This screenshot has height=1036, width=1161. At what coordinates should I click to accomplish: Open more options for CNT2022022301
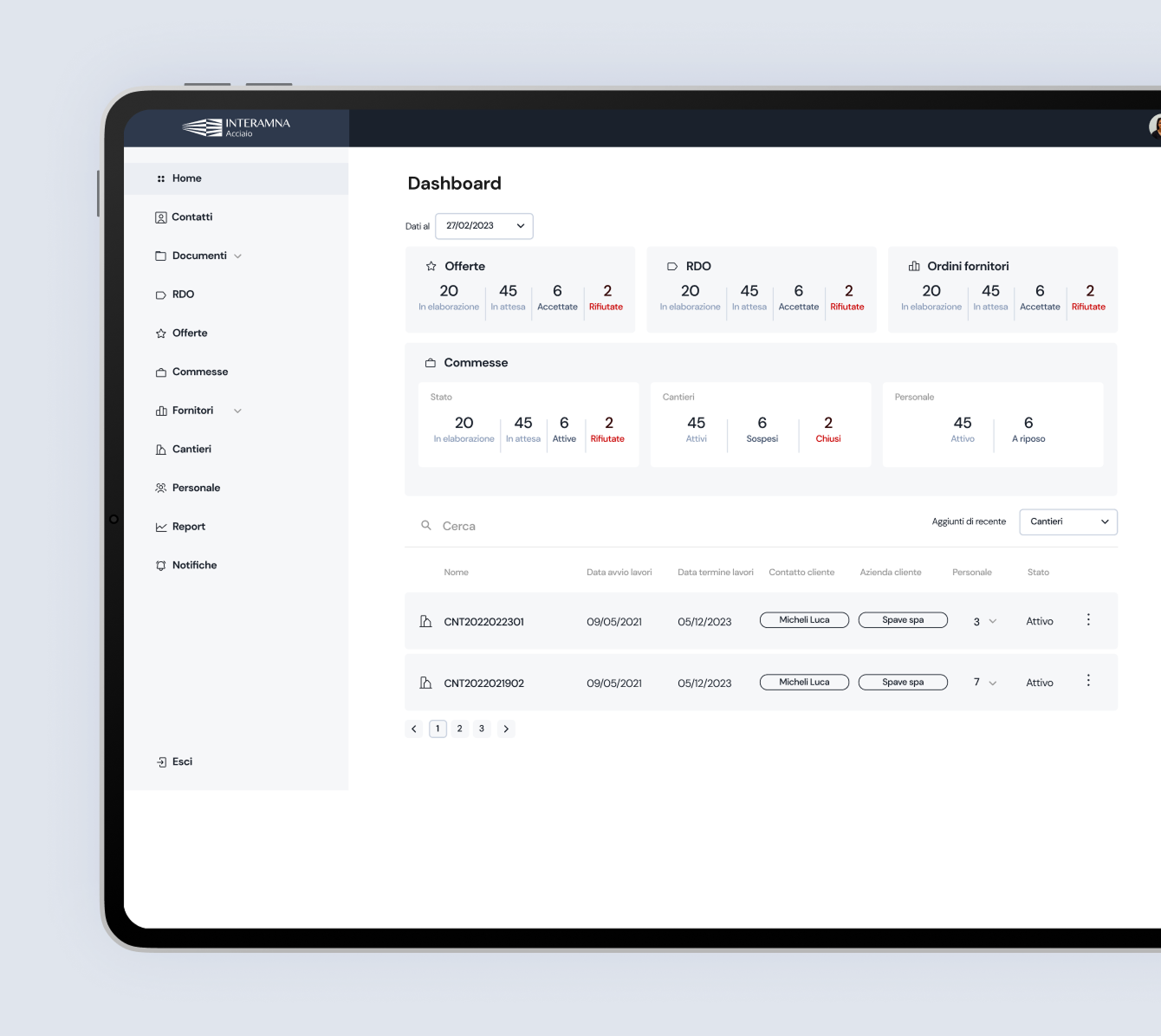[1088, 619]
